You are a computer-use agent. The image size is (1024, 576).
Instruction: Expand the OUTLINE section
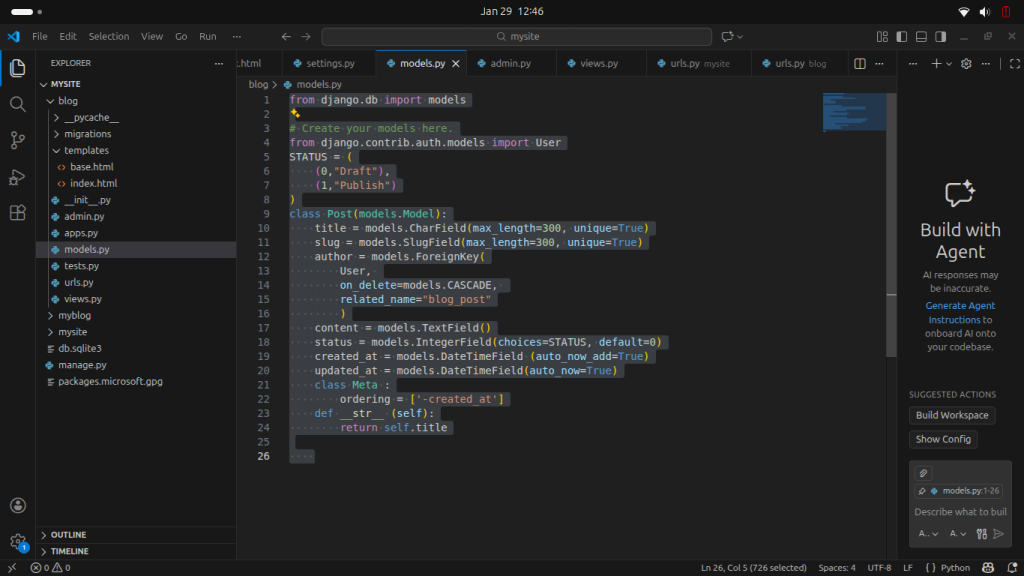pyautogui.click(x=68, y=535)
